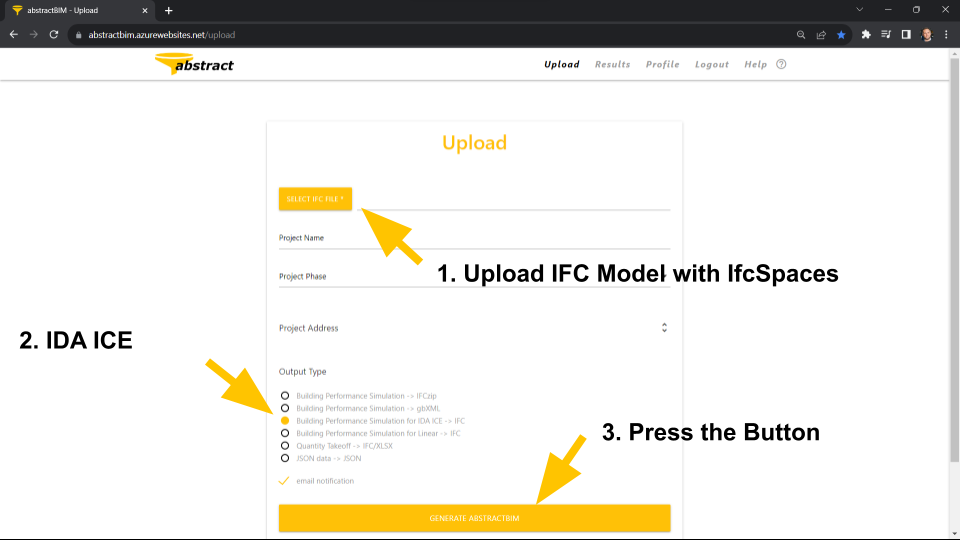Click the Project Name input field

pyautogui.click(x=474, y=238)
